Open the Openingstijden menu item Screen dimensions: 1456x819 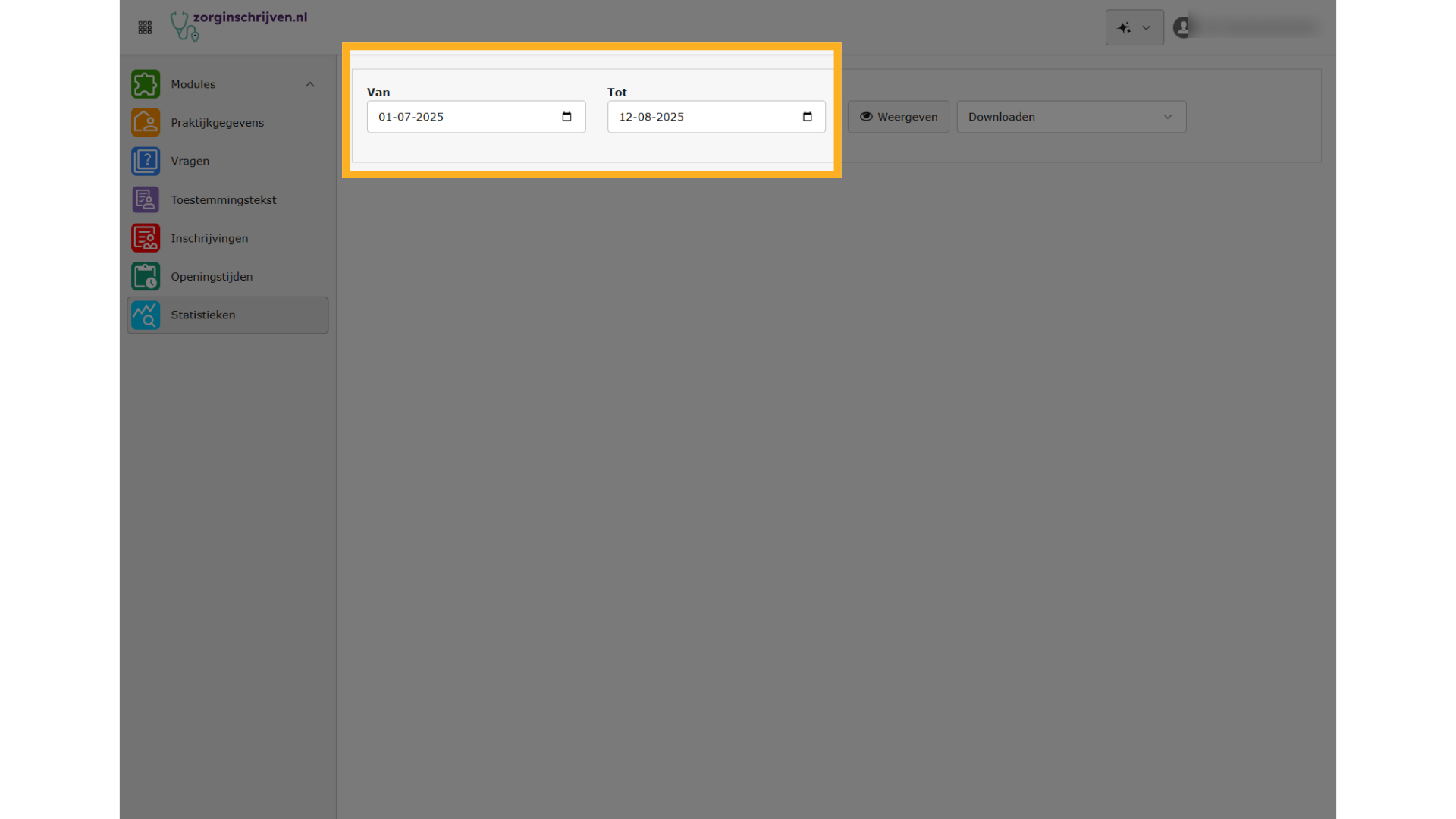[212, 277]
